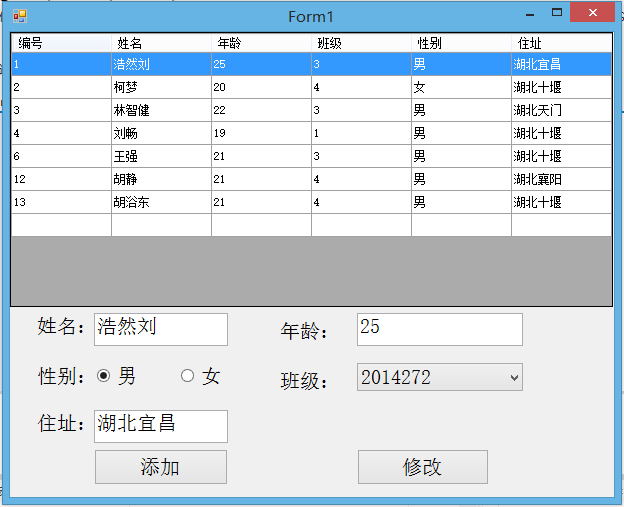Select the cell with name 林智健
The image size is (624, 507).
click(x=161, y=110)
